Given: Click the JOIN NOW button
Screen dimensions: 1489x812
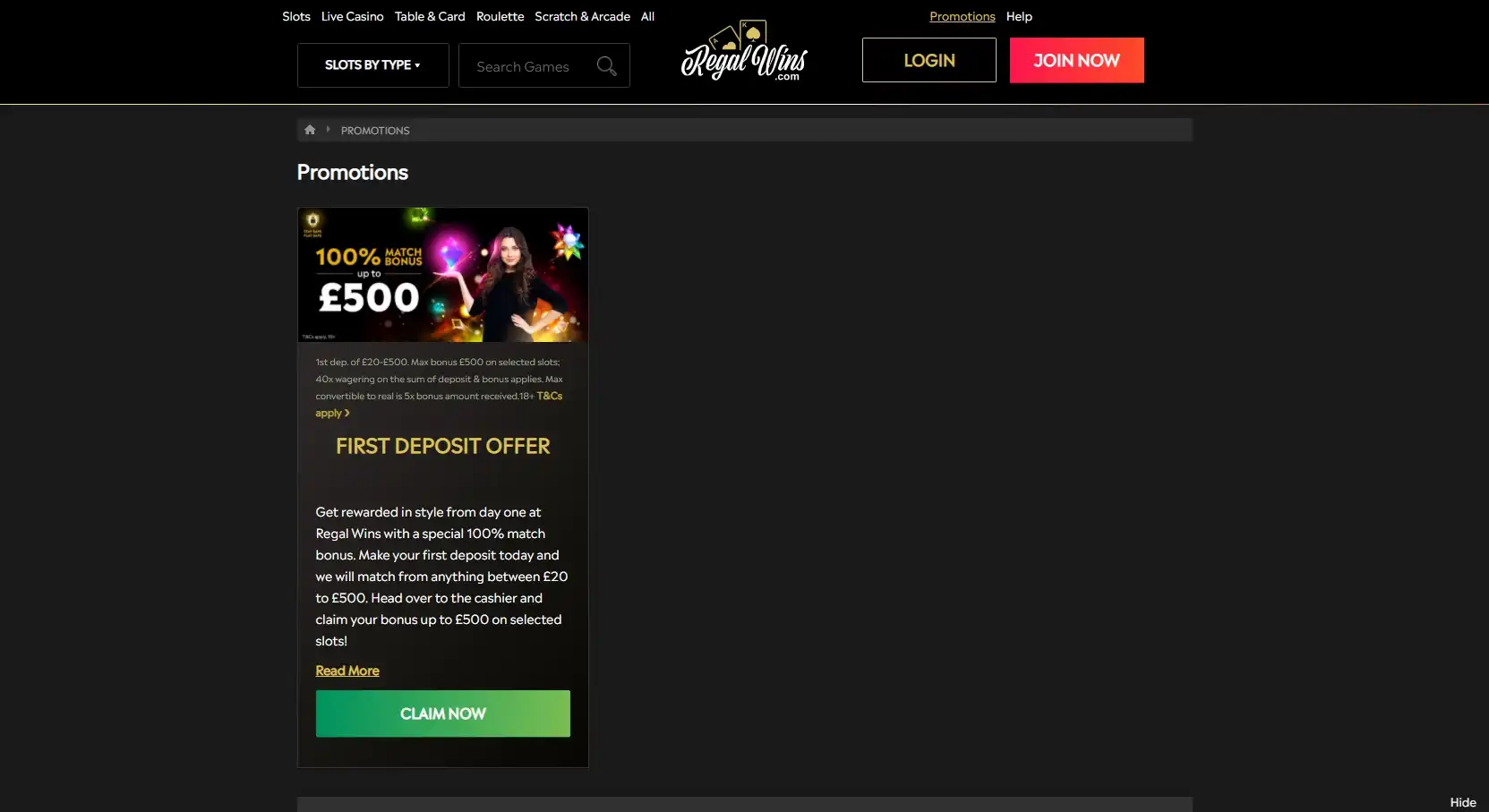Looking at the screenshot, I should 1076,60.
